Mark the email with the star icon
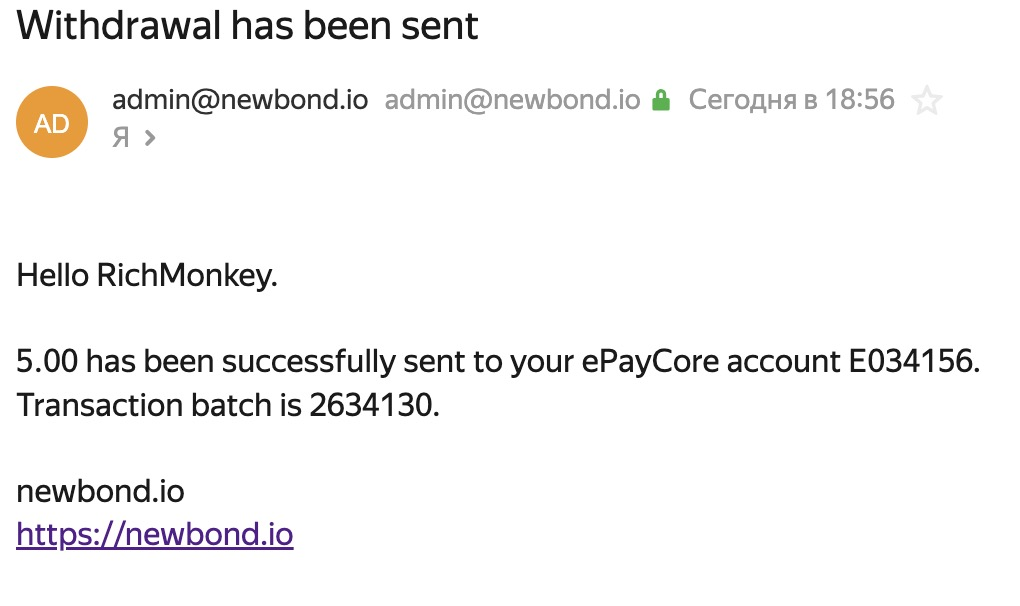Image resolution: width=1020 pixels, height=606 pixels. [x=926, y=101]
